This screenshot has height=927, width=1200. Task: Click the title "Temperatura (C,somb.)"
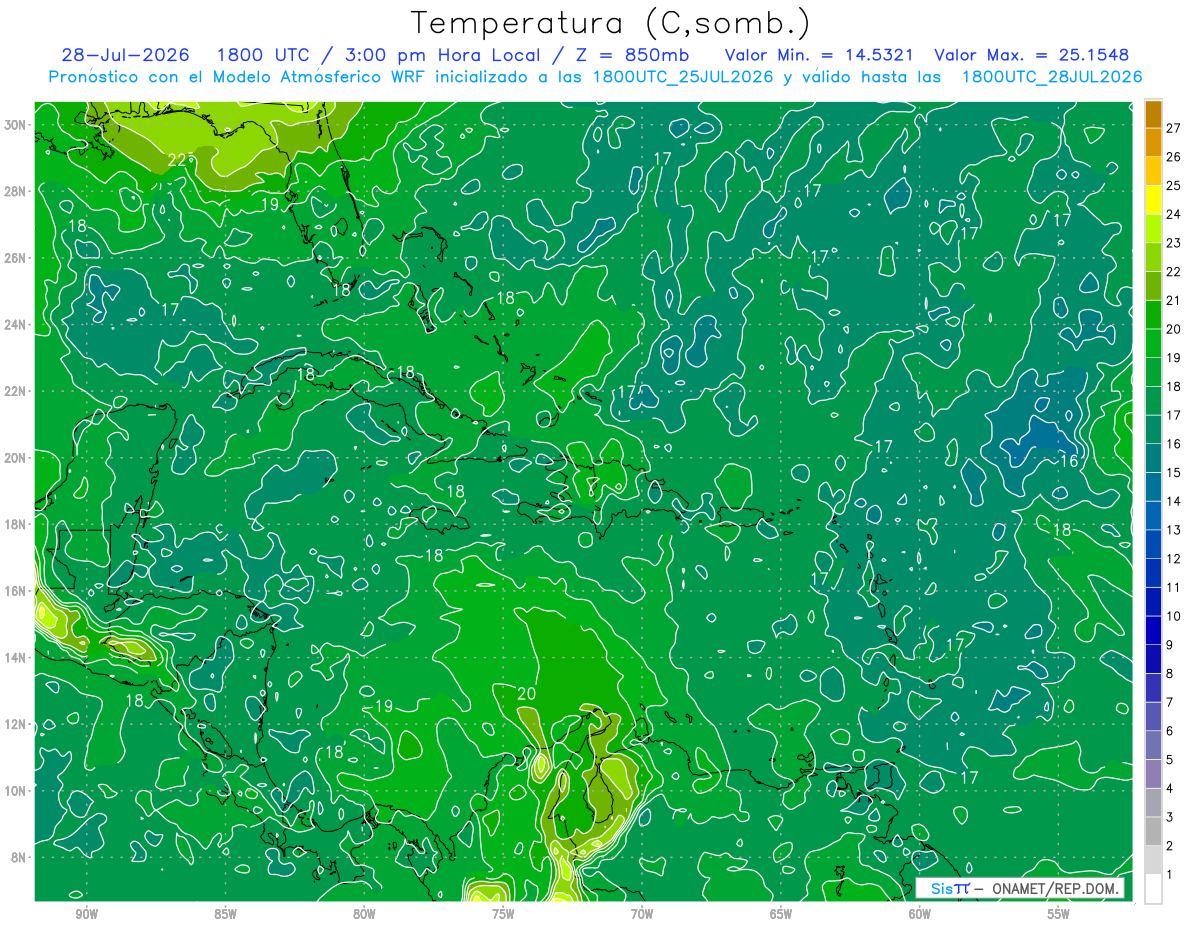[611, 24]
